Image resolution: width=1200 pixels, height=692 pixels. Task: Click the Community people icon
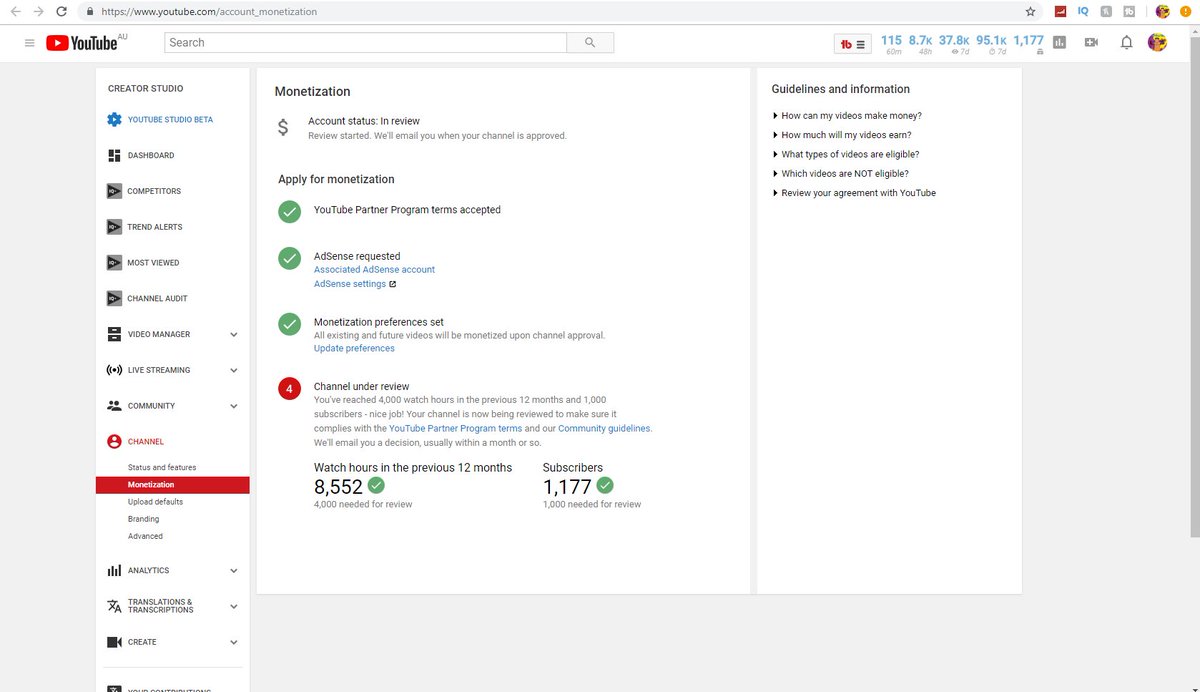point(114,406)
